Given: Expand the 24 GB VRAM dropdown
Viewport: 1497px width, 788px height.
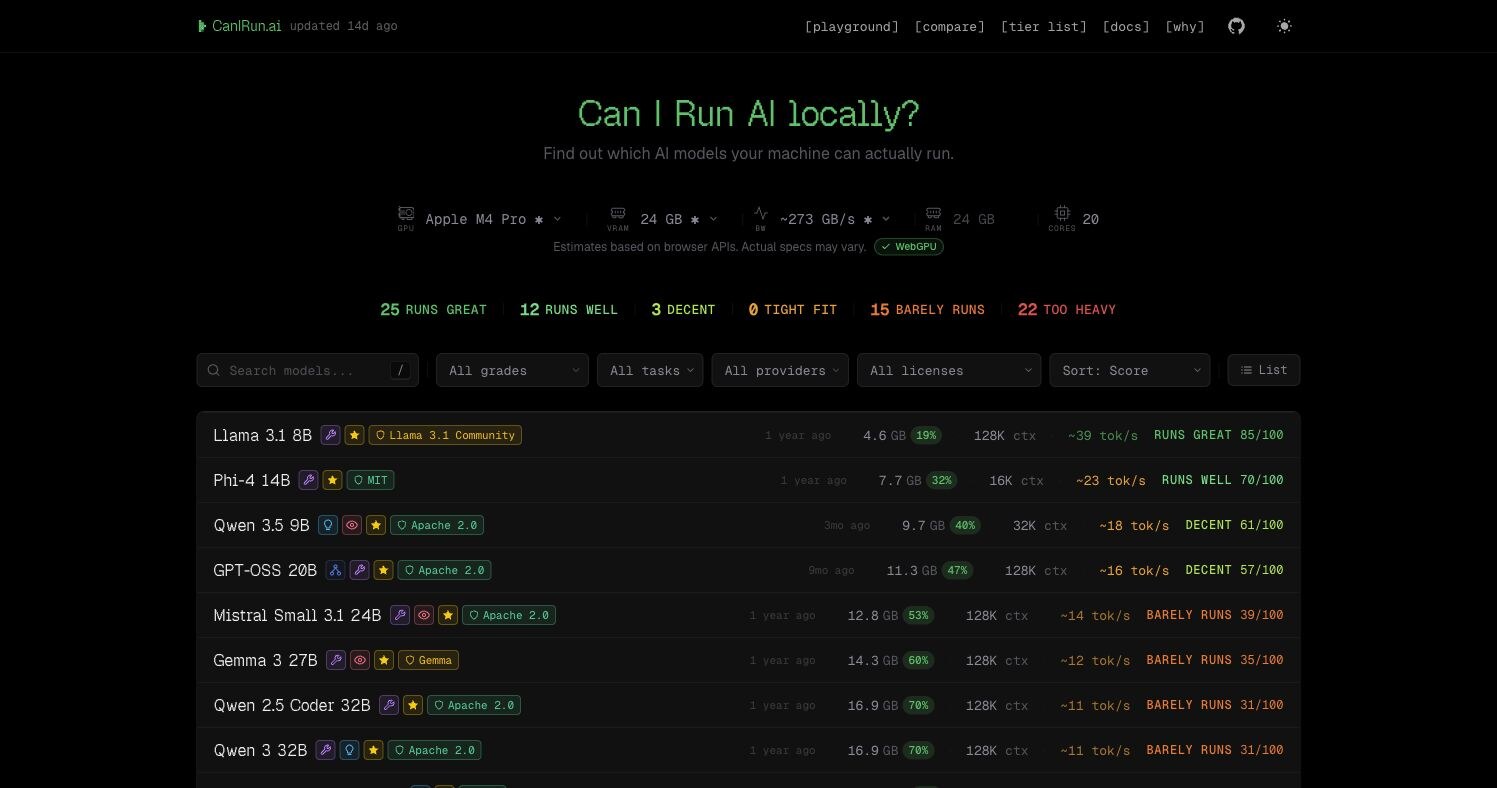Looking at the screenshot, I should 678,219.
